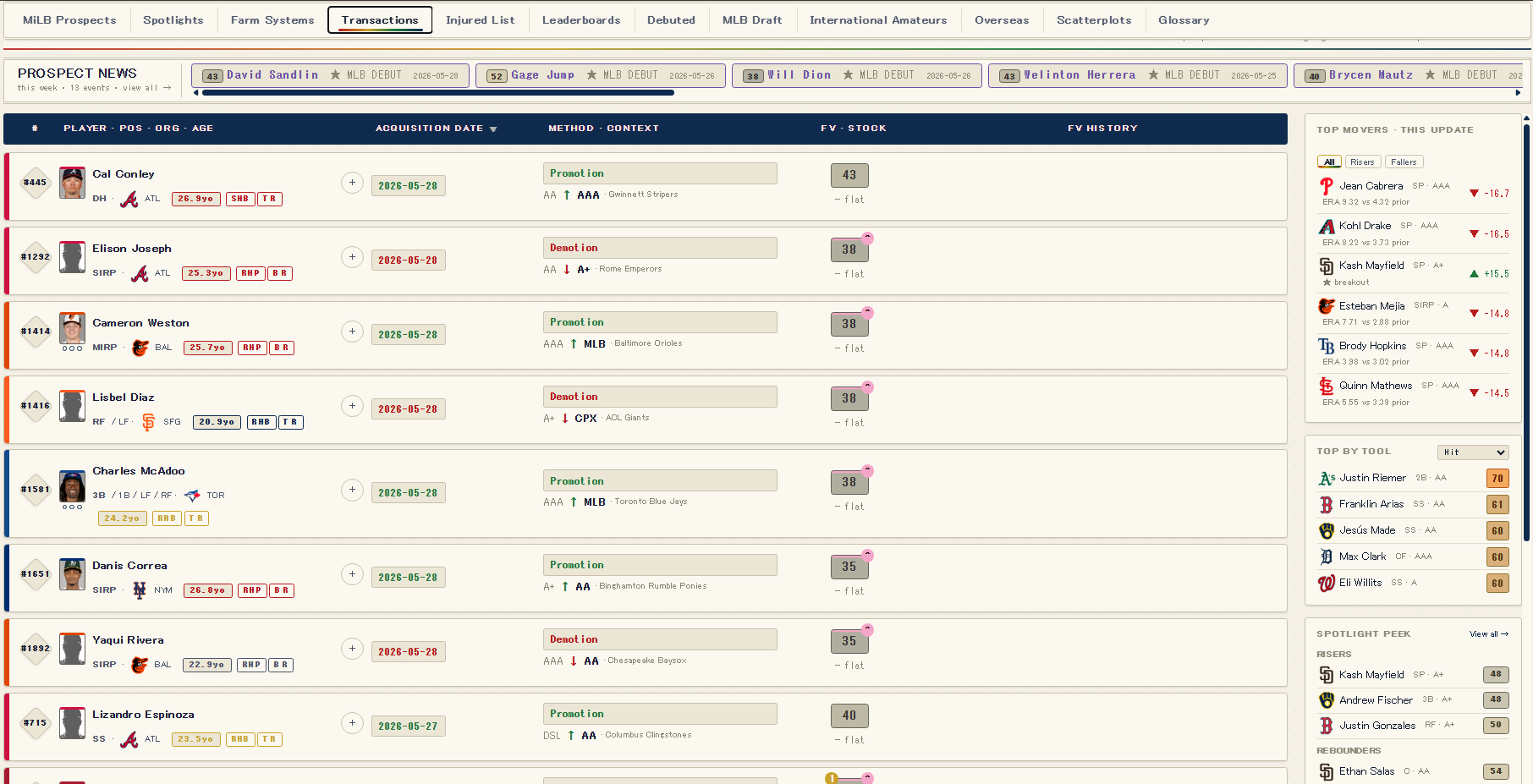Expand Cal Conley's row with plus button

pyautogui.click(x=353, y=183)
